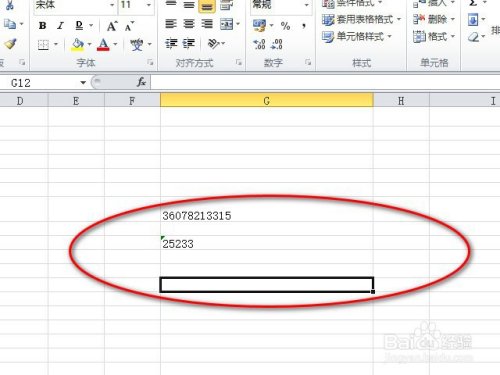The width and height of the screenshot is (500, 375).
Task: Select column D header
Action: (x=20, y=101)
